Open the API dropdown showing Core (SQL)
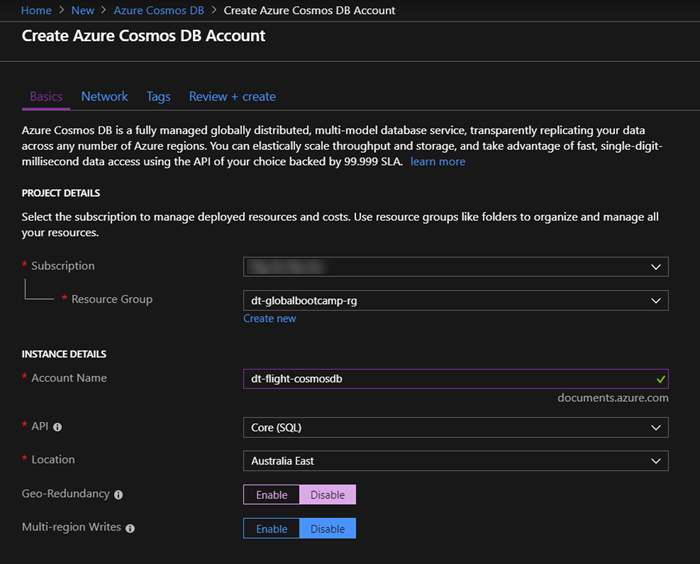Screen dimensions: 700x564 tap(456, 427)
